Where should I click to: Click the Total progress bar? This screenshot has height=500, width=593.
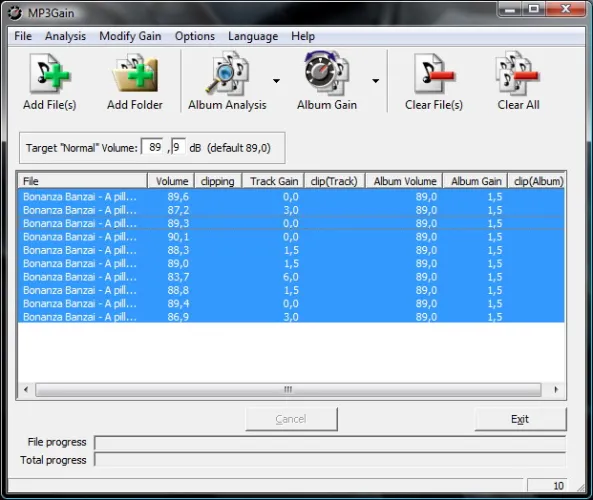coord(330,460)
